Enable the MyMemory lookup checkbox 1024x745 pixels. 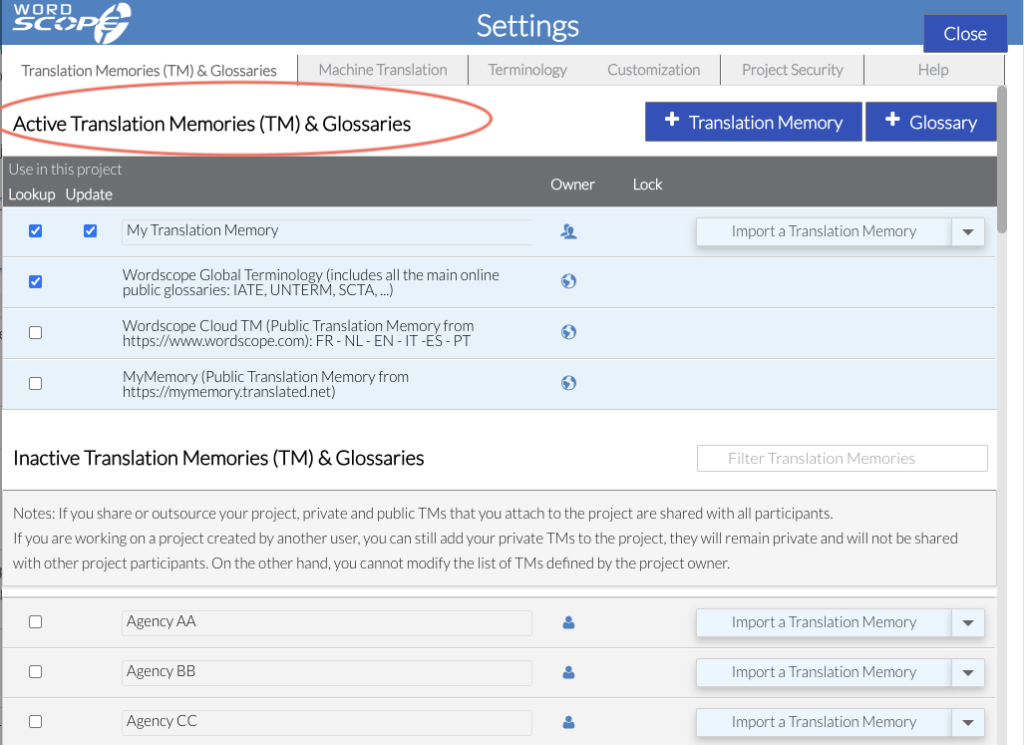[x=36, y=383]
